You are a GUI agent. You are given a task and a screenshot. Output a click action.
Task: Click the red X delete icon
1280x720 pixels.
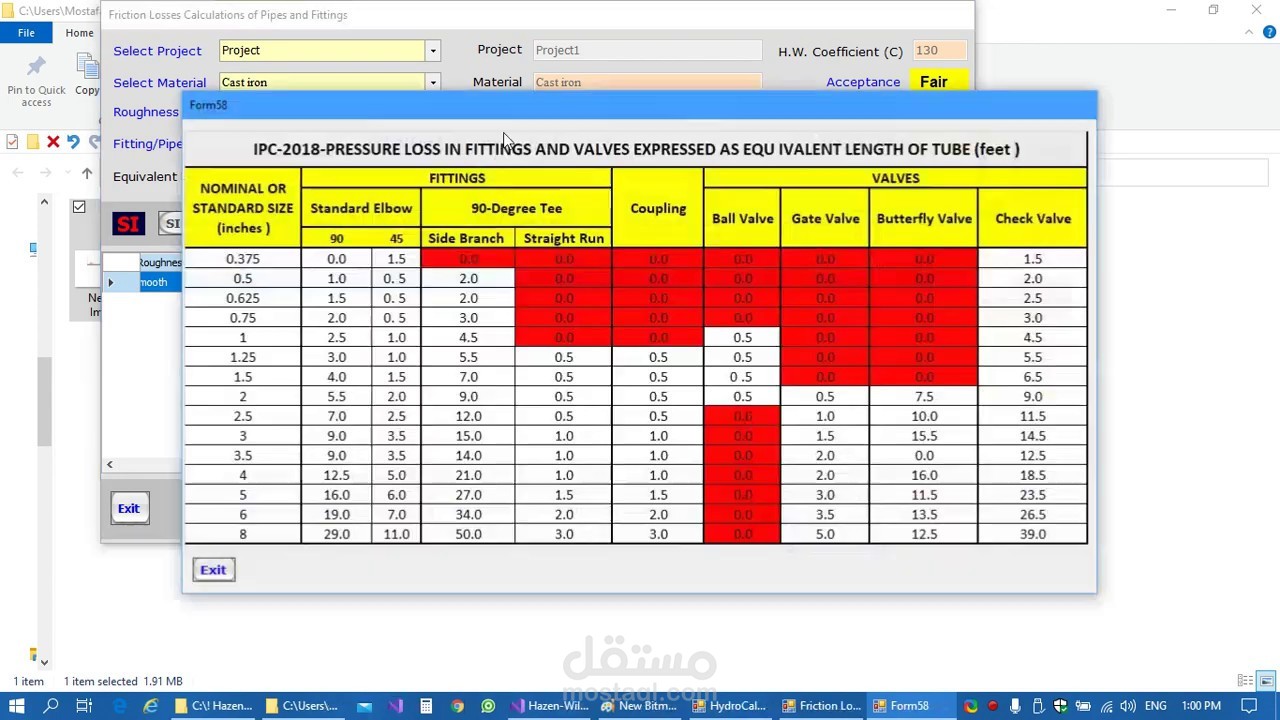[52, 142]
